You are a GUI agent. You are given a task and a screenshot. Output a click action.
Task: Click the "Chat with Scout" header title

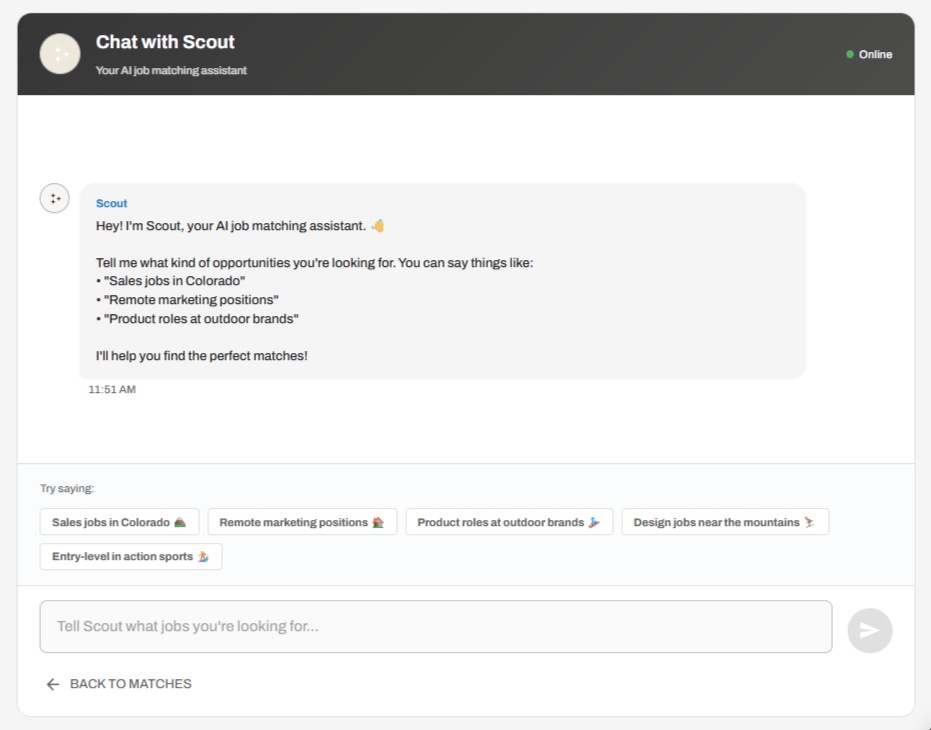pos(165,42)
